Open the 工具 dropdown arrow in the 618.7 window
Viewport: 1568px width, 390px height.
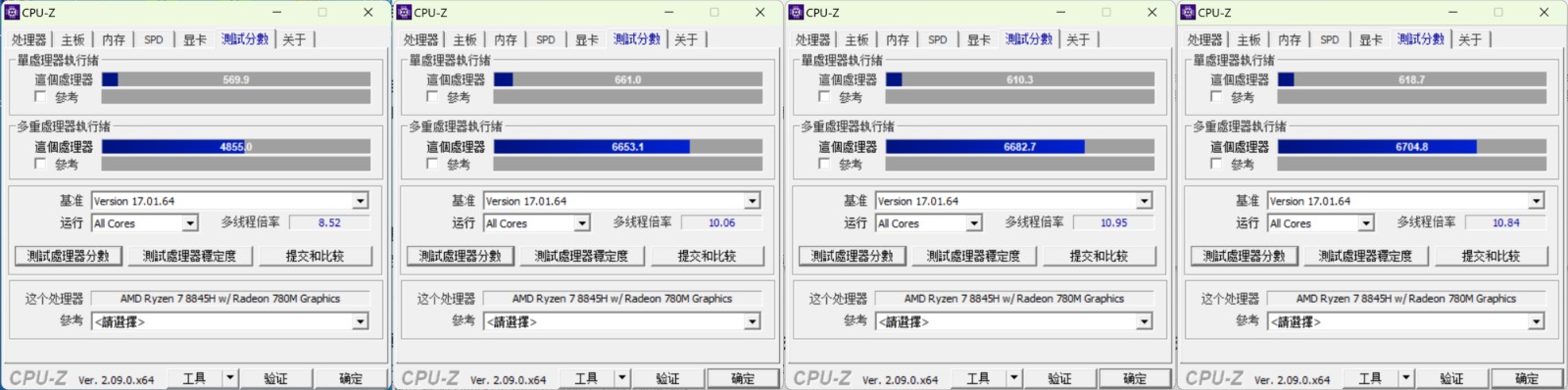(x=1406, y=378)
